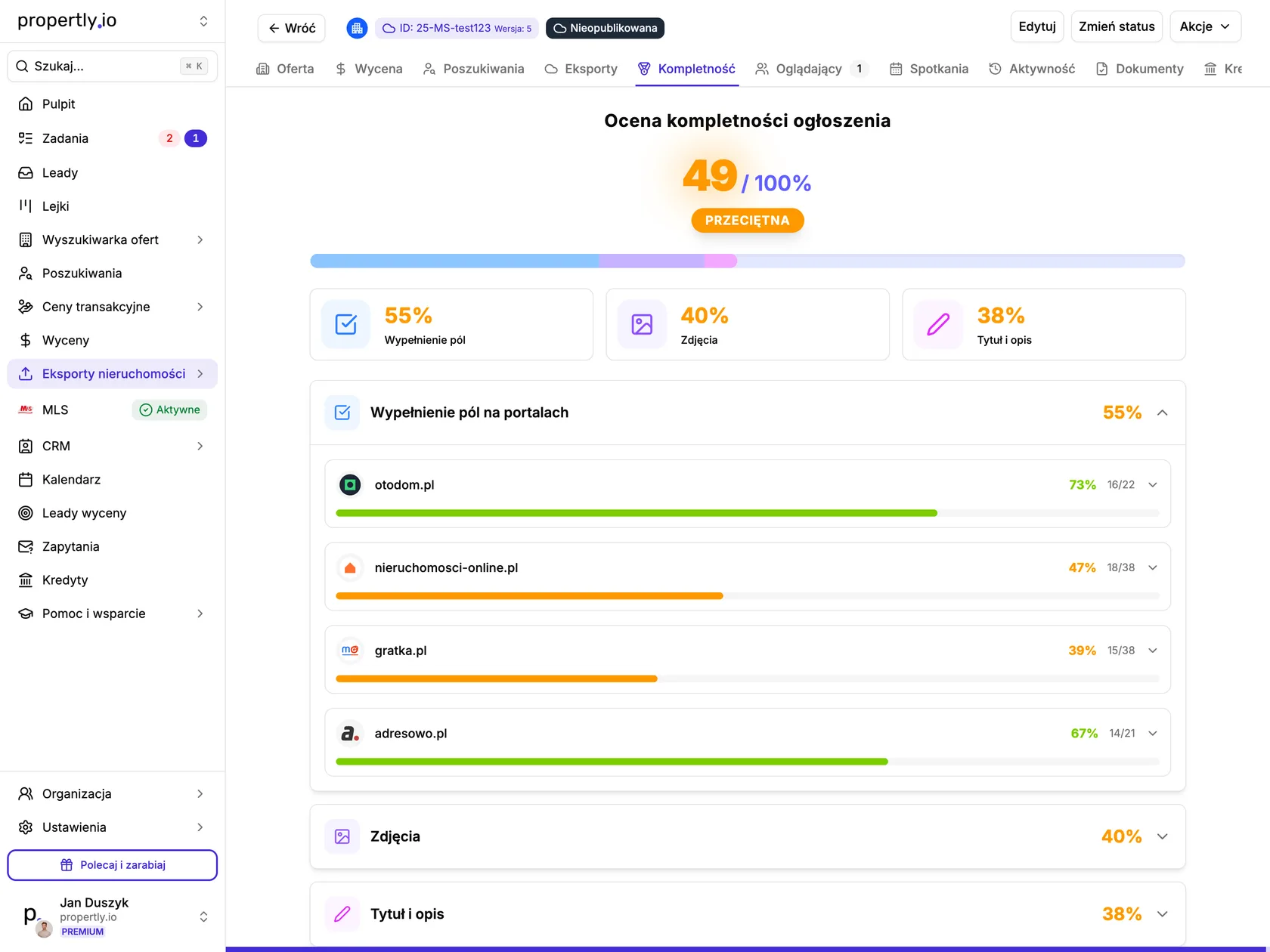Expand the Tytuł i opis section
This screenshot has width=1270, height=952.
1163,913
